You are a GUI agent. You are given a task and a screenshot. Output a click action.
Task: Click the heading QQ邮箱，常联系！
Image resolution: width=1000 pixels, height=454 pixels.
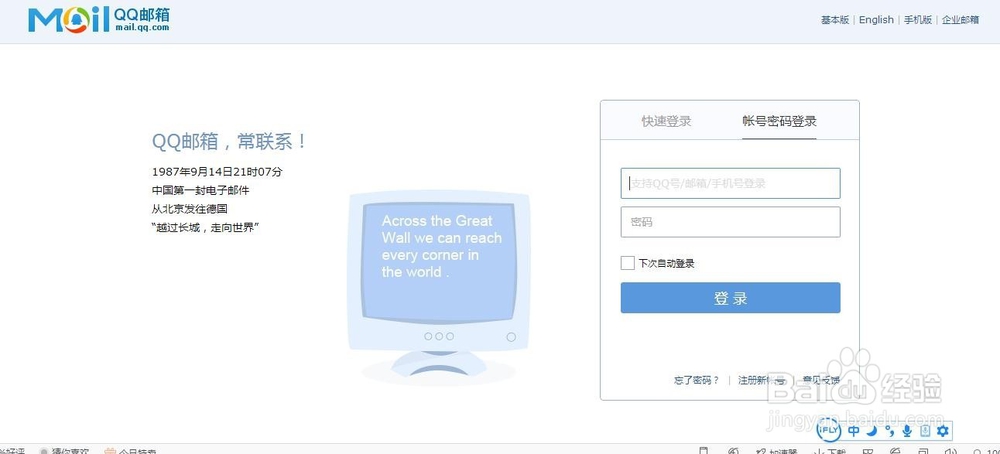tap(230, 142)
